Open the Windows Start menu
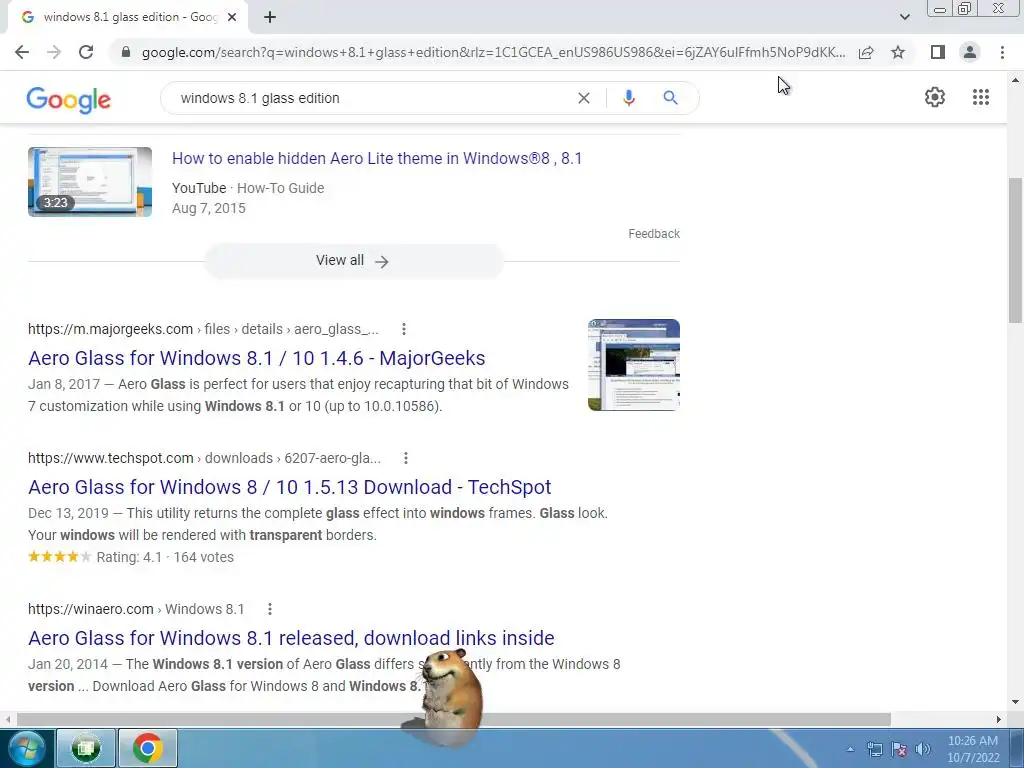 coord(25,748)
